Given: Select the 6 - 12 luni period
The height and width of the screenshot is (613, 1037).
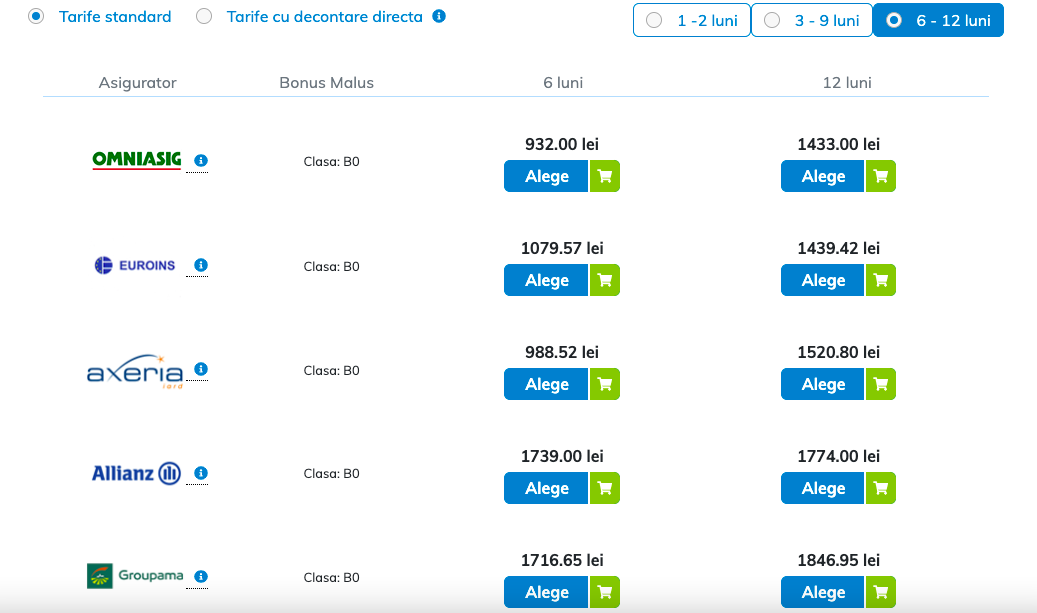Looking at the screenshot, I should 938,20.
